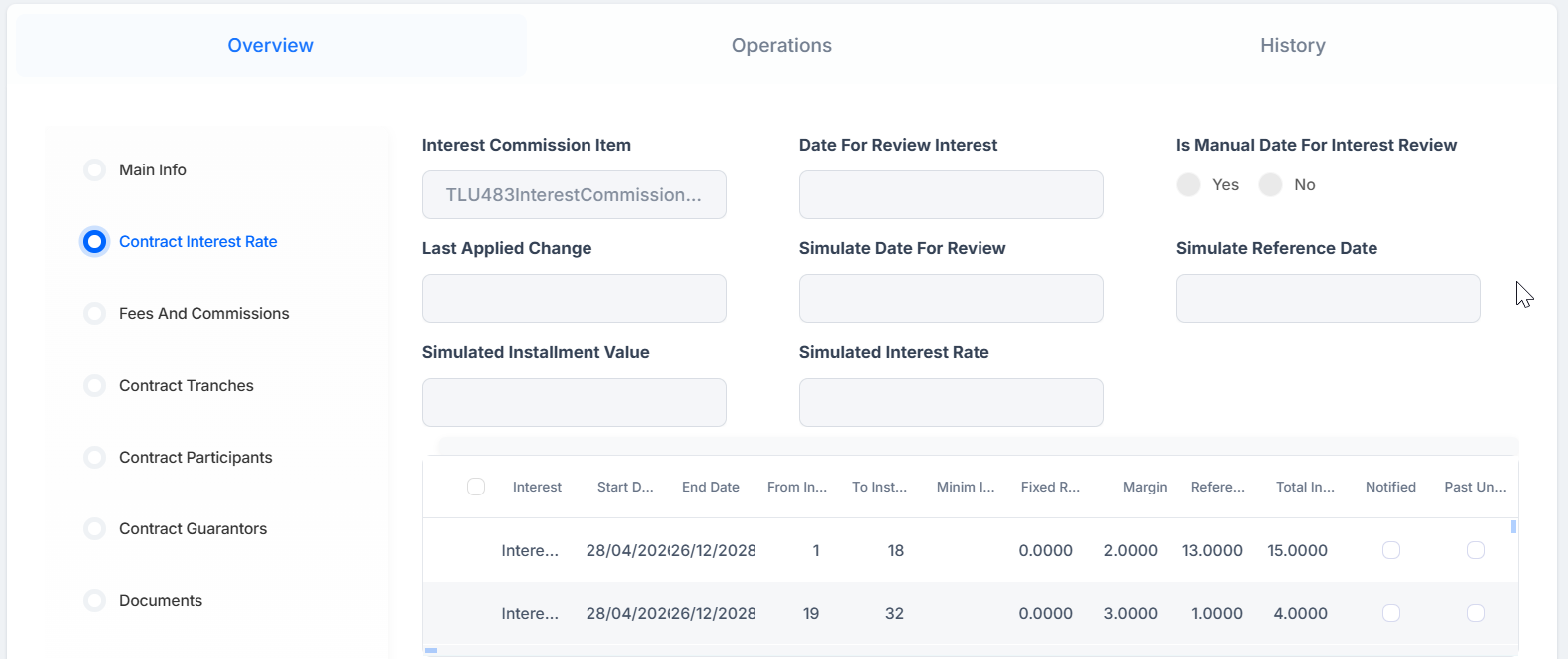Sort table by Start D... column header

pos(625,487)
